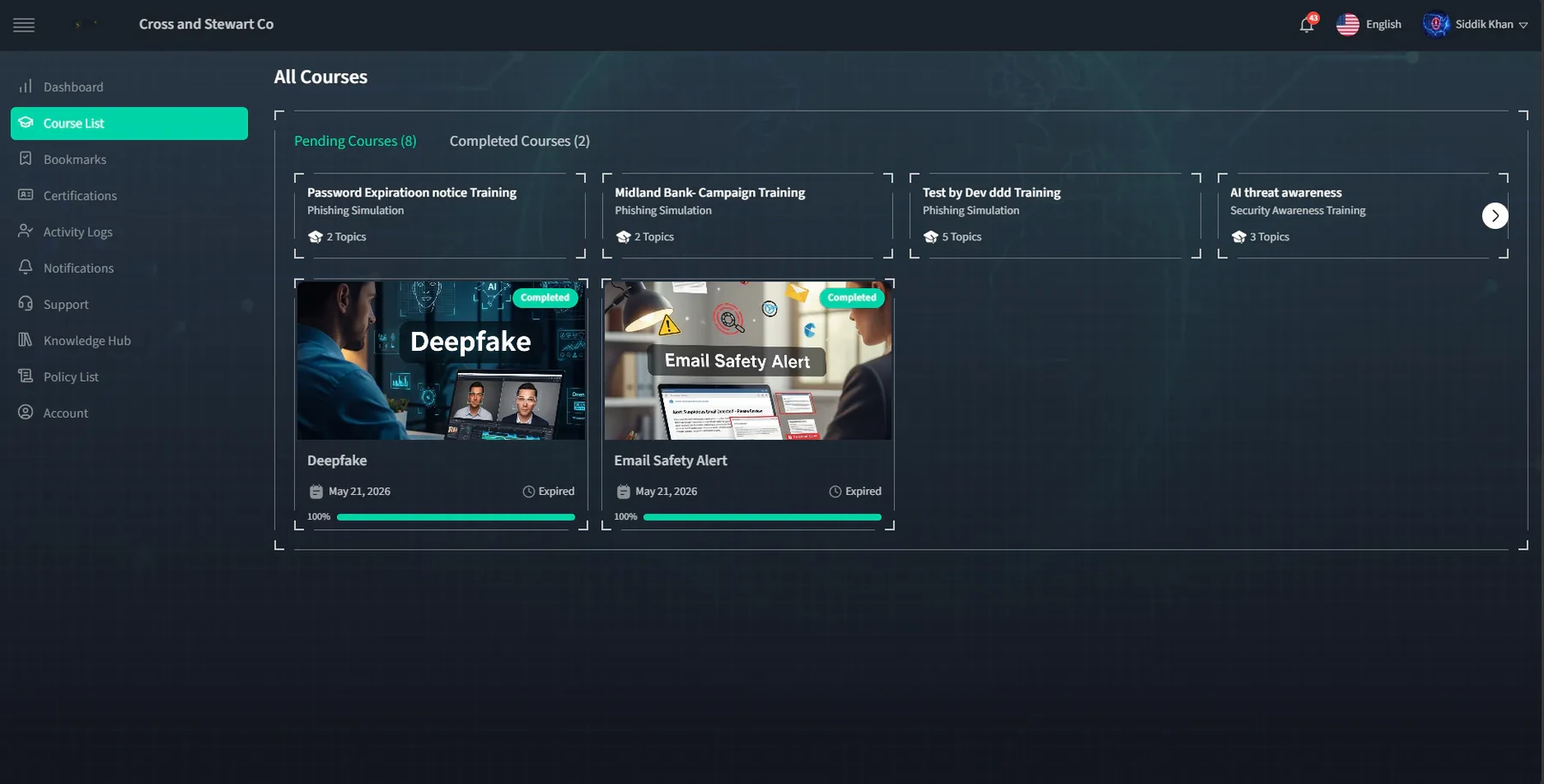The image size is (1544, 784).
Task: Click the Activity Logs user icon
Action: (26, 231)
